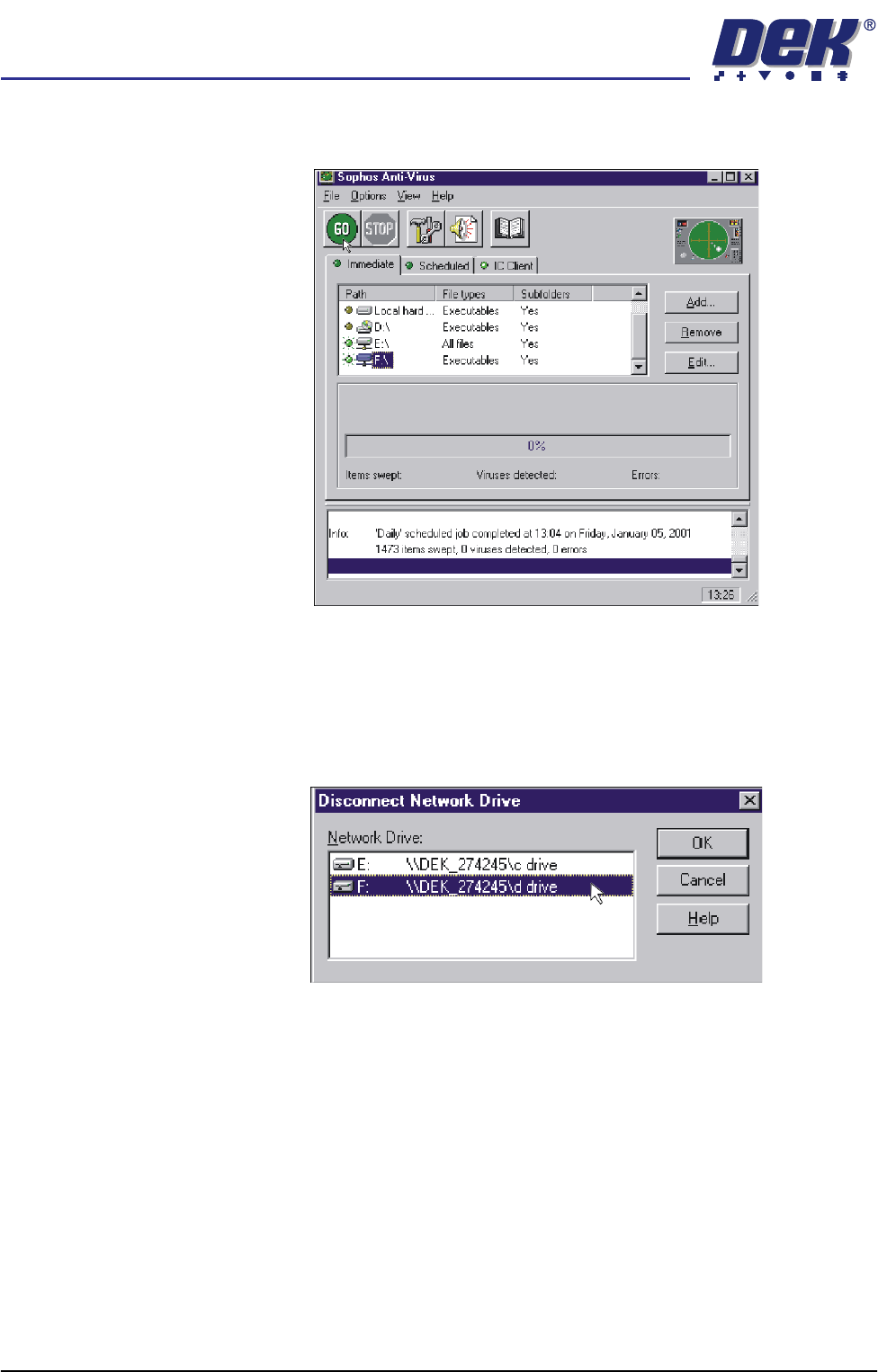Click the log pane scroll down arrow

click(x=739, y=570)
